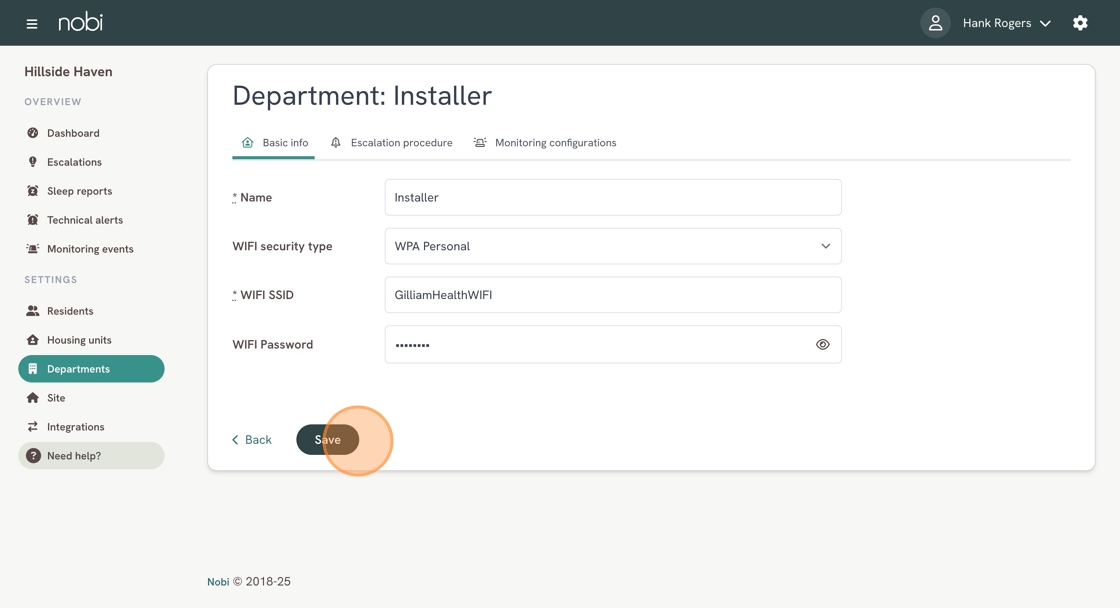Open the hamburger navigation menu
The height and width of the screenshot is (608, 1120).
pyautogui.click(x=32, y=23)
